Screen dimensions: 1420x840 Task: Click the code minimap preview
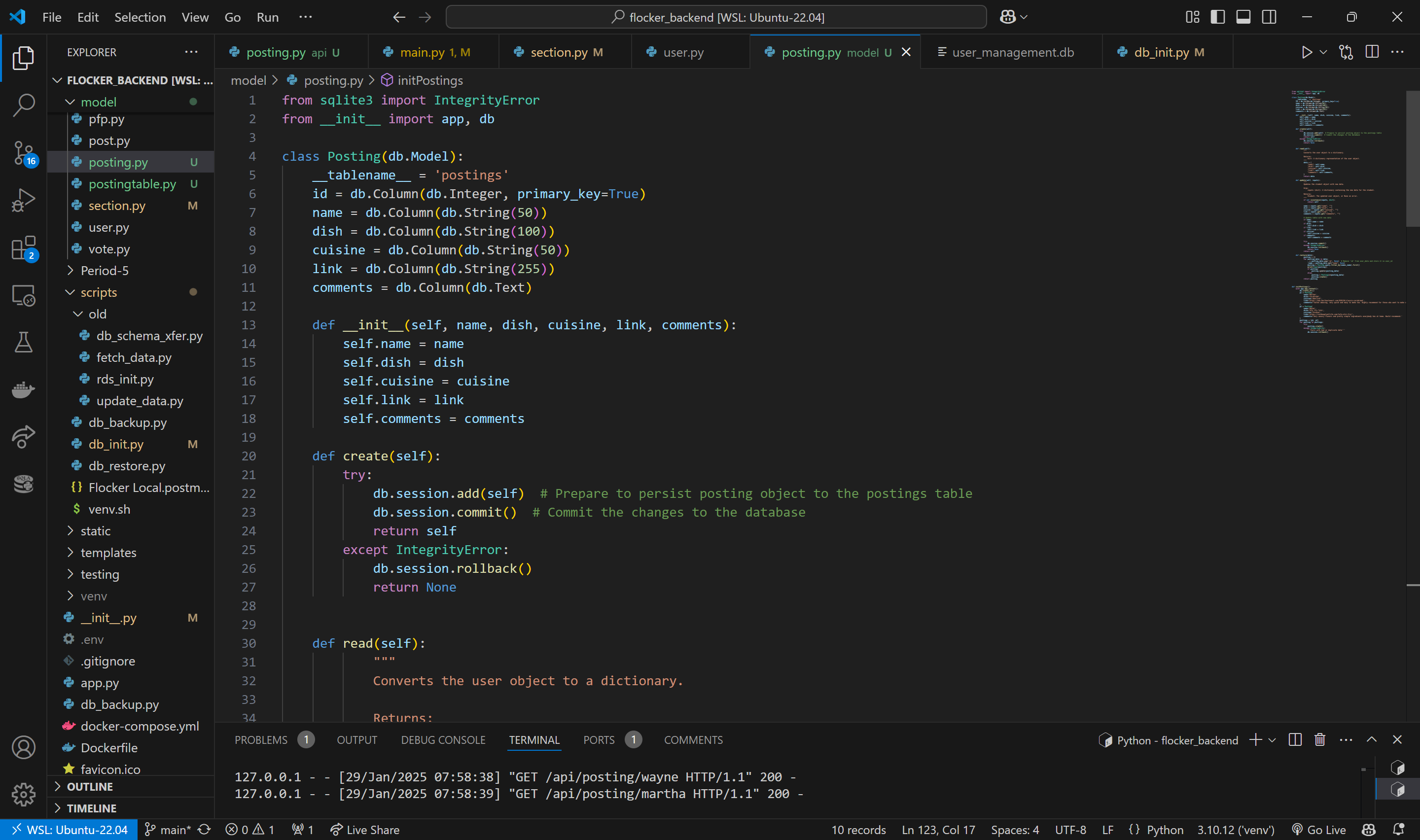(x=1347, y=212)
